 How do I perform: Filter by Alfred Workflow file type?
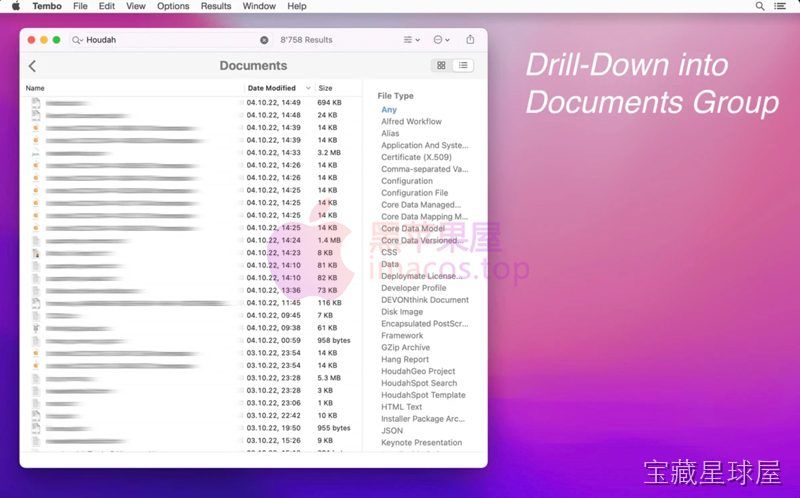click(x=411, y=121)
